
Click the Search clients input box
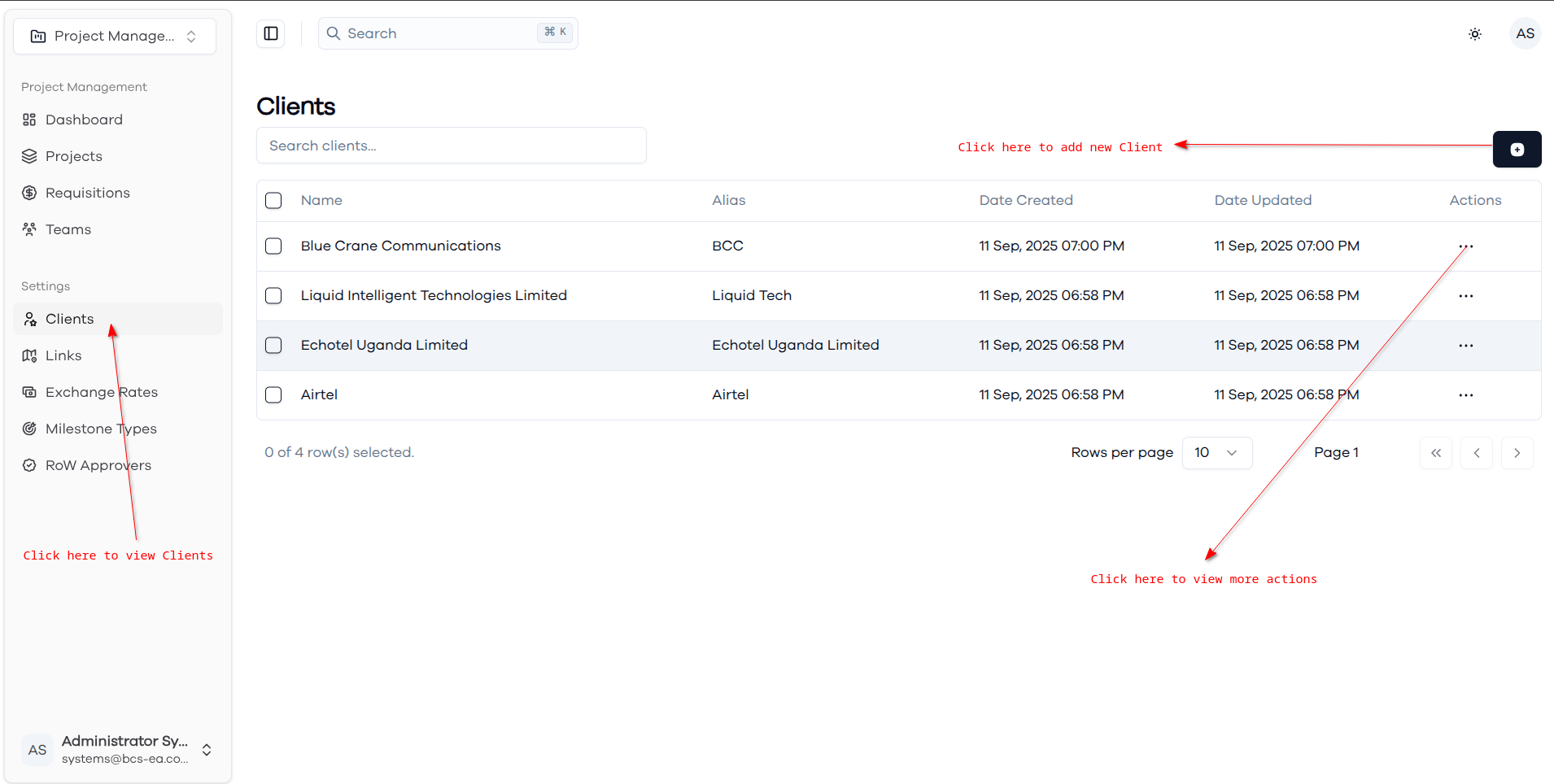(452, 146)
